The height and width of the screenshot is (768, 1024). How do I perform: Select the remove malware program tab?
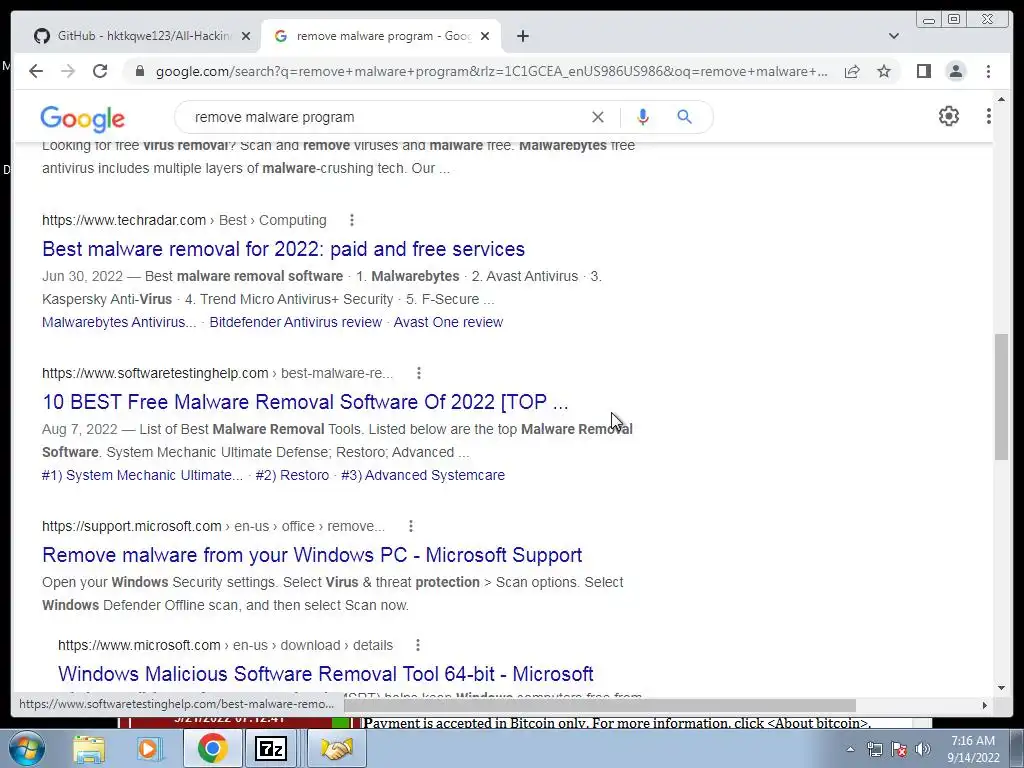382,36
